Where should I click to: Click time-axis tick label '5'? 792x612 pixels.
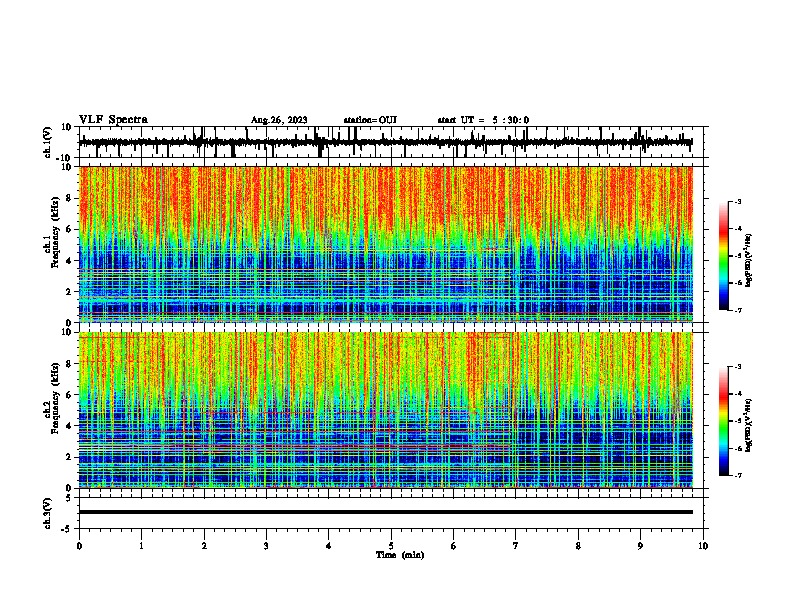pyautogui.click(x=391, y=546)
